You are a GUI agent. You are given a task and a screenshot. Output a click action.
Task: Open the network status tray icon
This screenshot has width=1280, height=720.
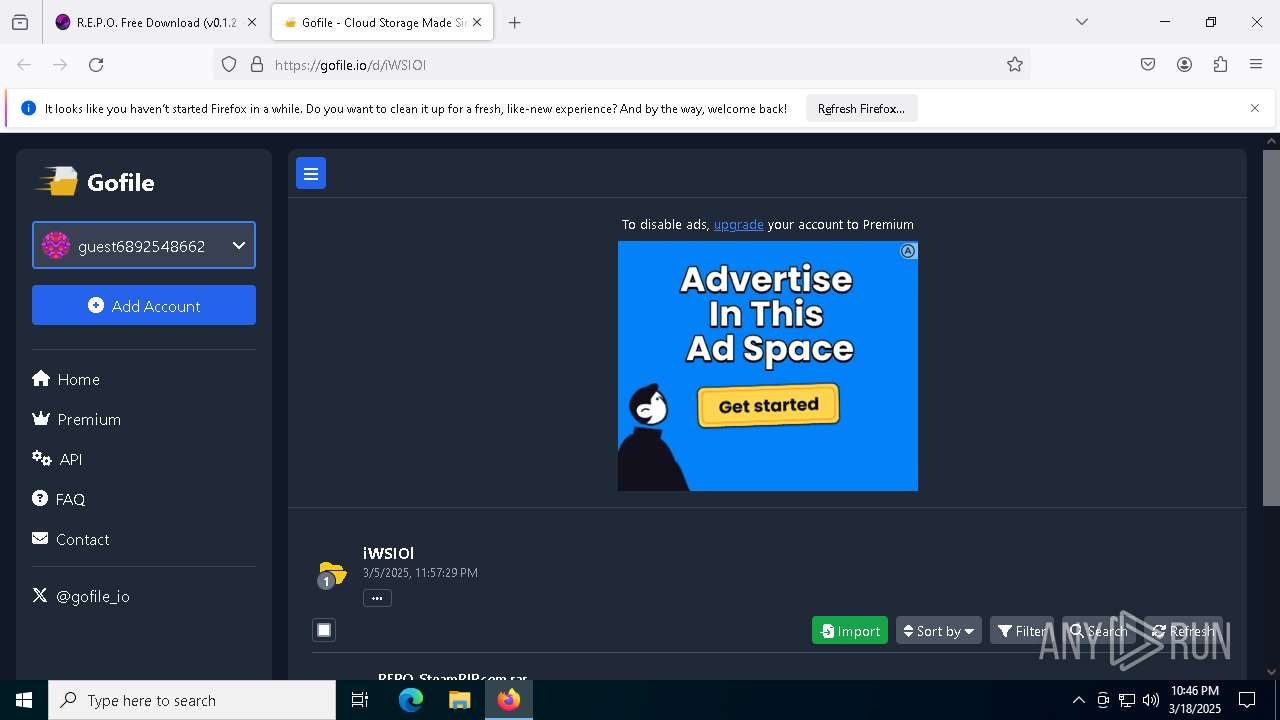1127,700
